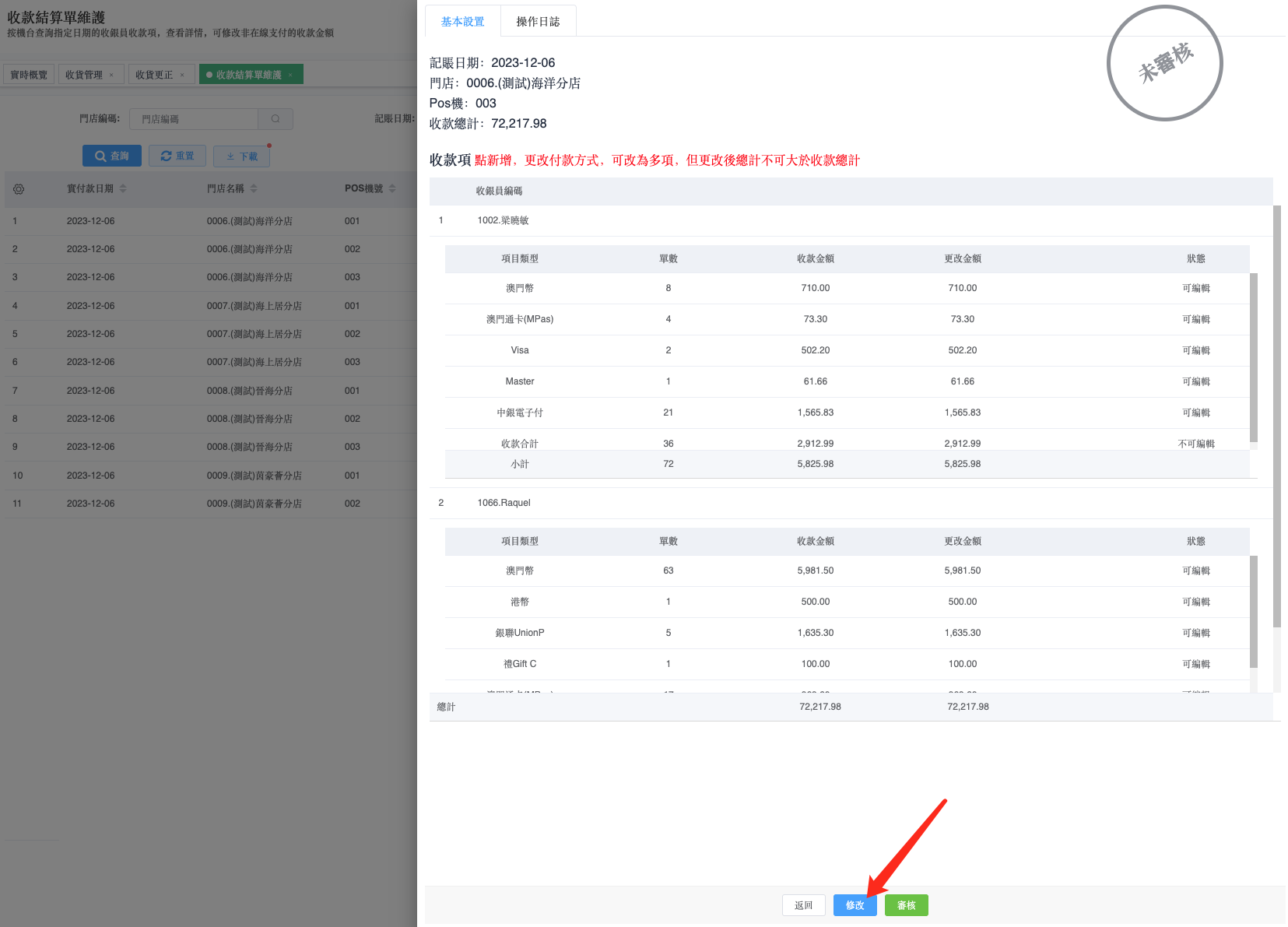Select cashier row 1066.Raquel

[x=851, y=503]
